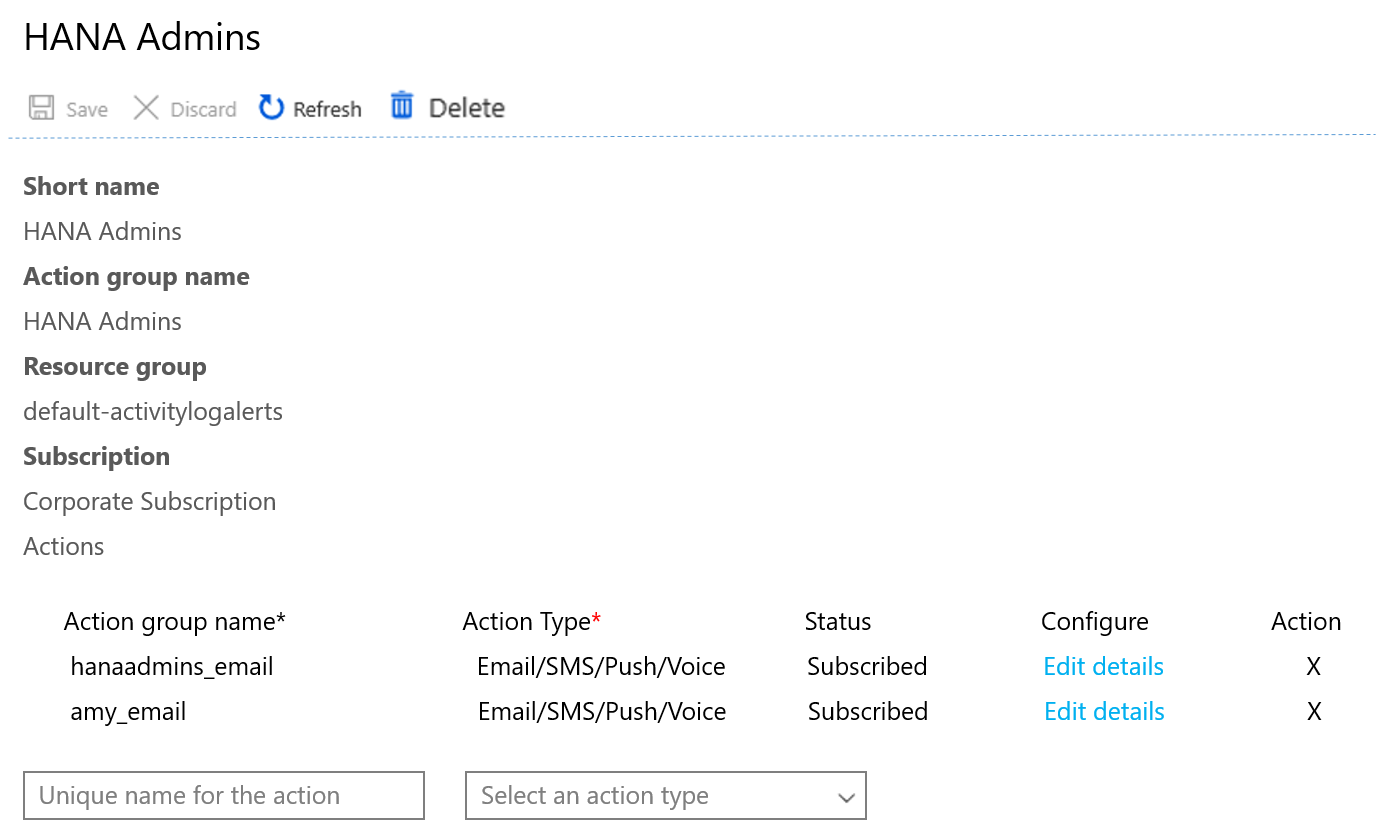This screenshot has width=1392, height=826.
Task: Click the Email/SMS/Push/Voice type for amy_email
Action: [x=602, y=712]
